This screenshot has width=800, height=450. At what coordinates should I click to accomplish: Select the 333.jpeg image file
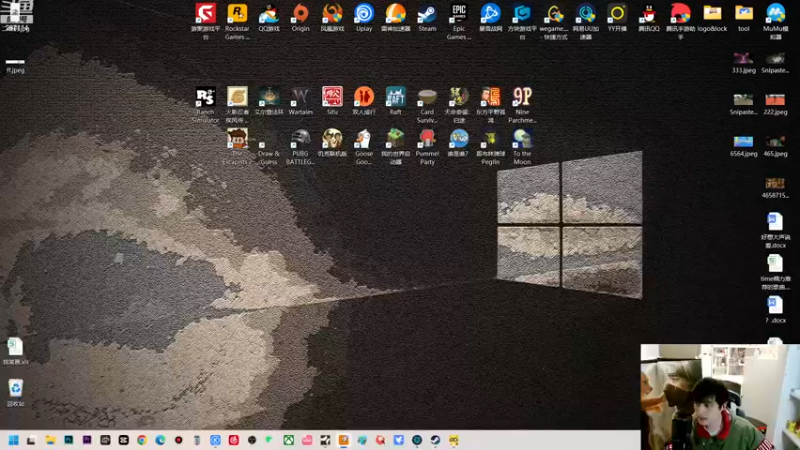coord(743,63)
